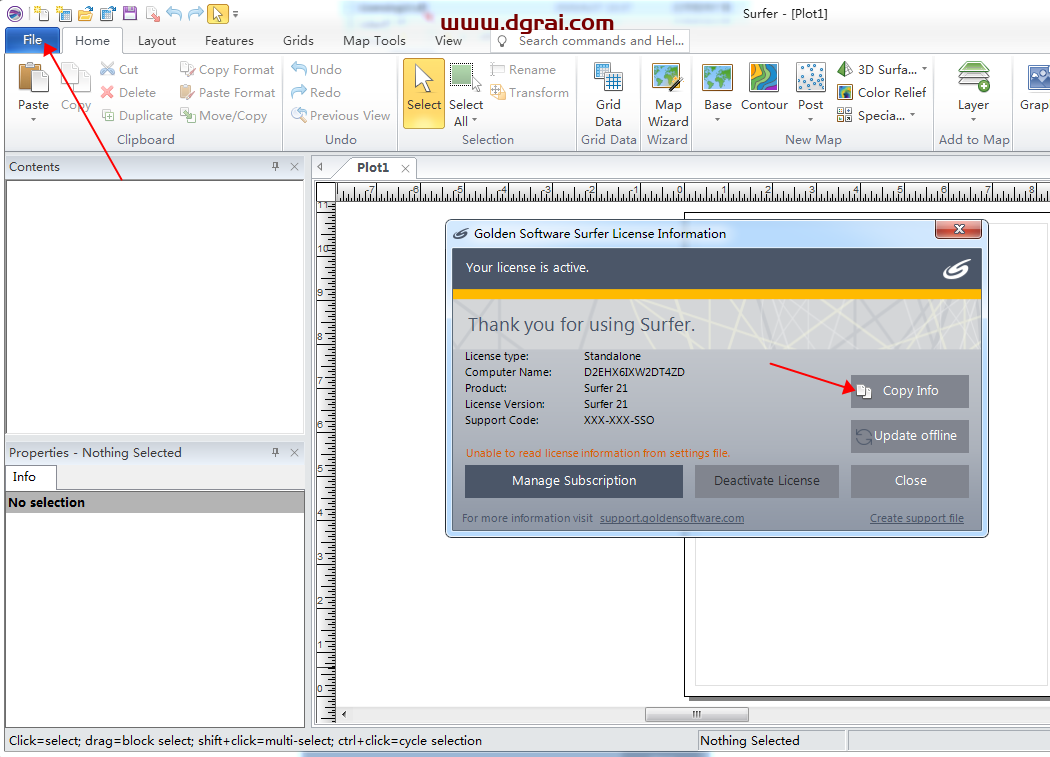
Task: Click the Layer icon in Add to Map
Action: 973,77
